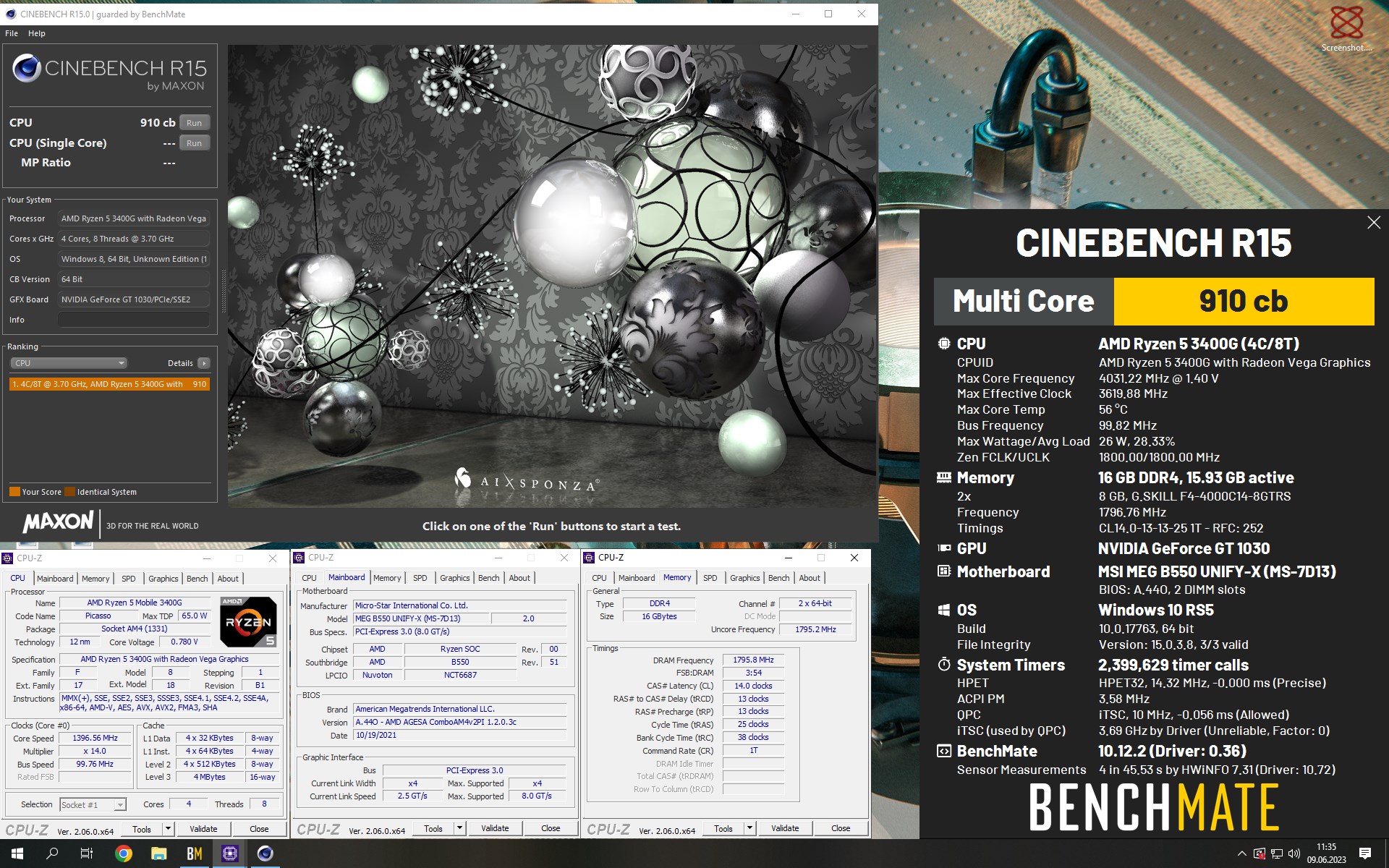Open Mainboard tab in first CPU-Z

(55, 579)
